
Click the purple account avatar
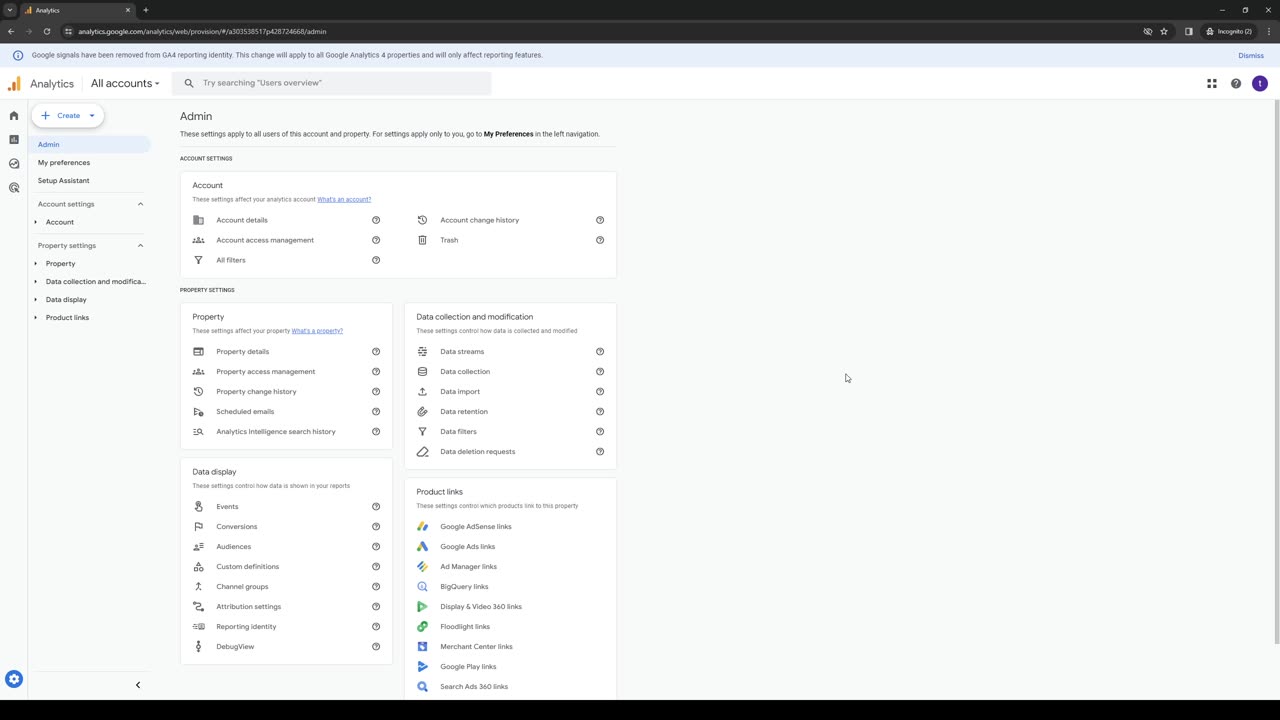1260,84
